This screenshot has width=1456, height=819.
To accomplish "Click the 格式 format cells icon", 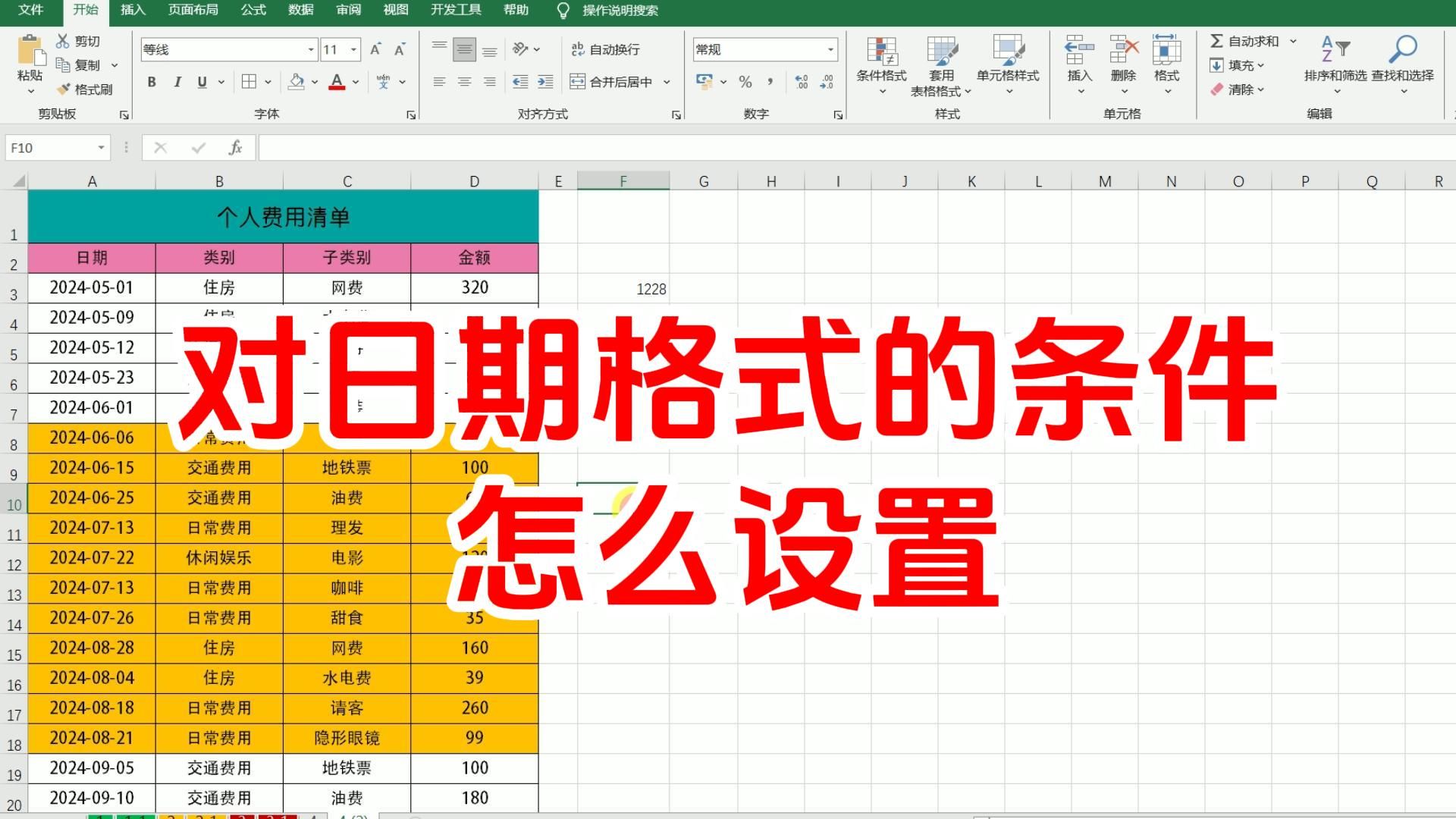I will tap(1166, 51).
